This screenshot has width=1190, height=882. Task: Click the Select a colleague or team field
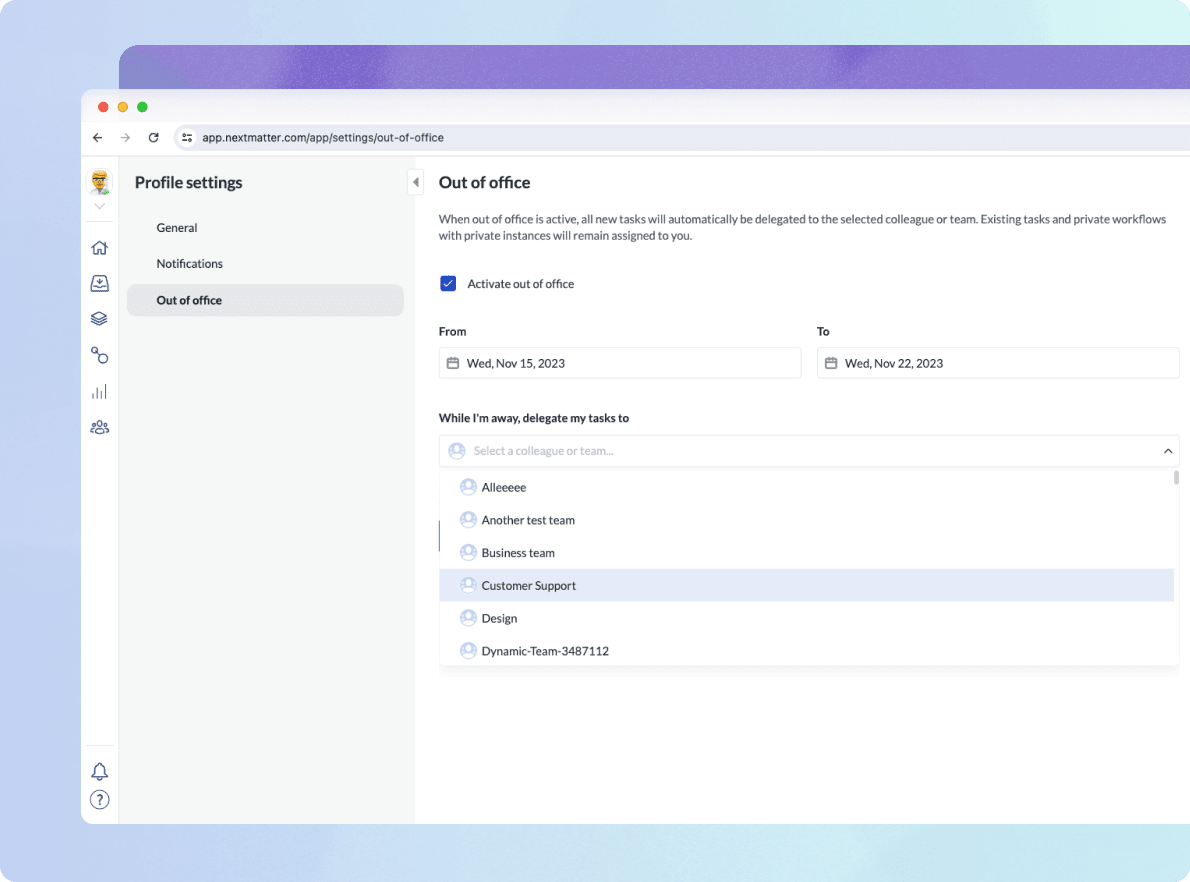click(x=808, y=451)
